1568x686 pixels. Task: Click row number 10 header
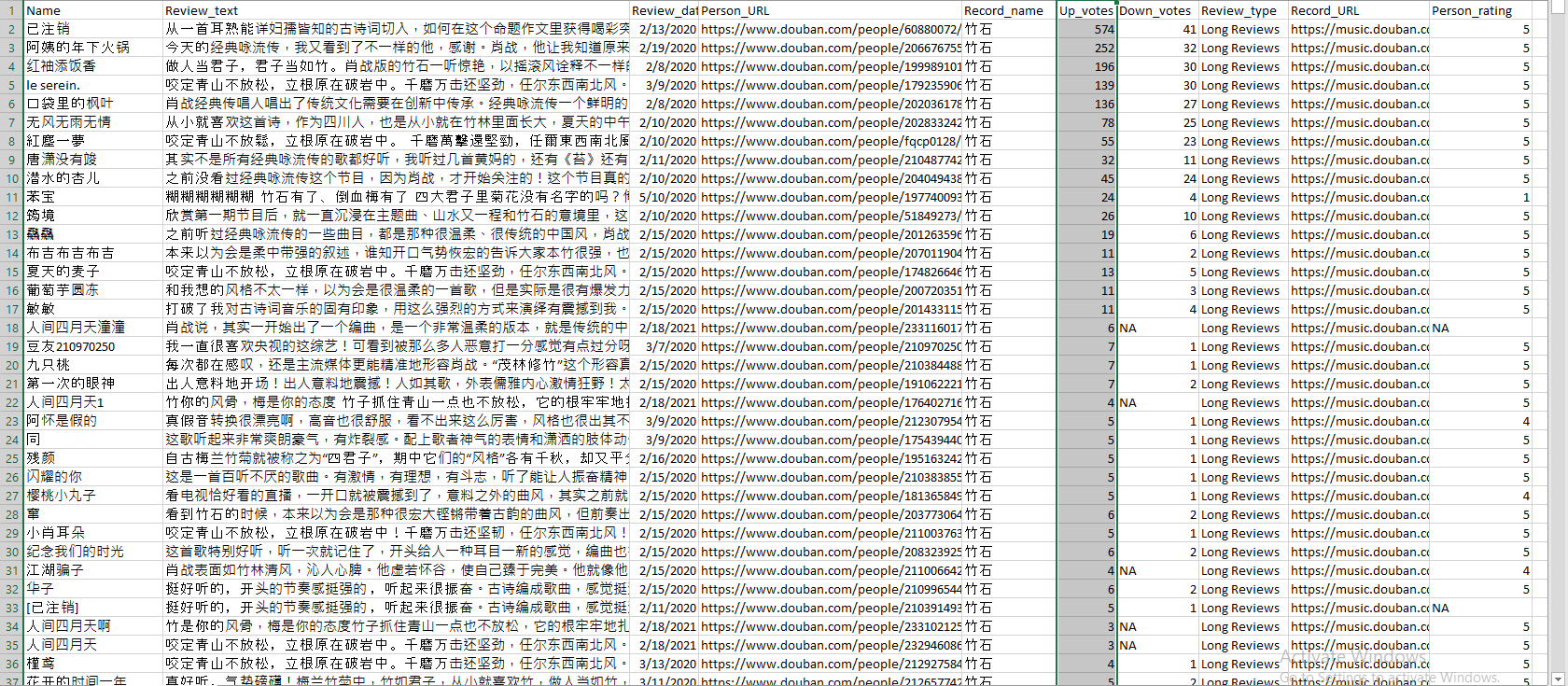12,178
